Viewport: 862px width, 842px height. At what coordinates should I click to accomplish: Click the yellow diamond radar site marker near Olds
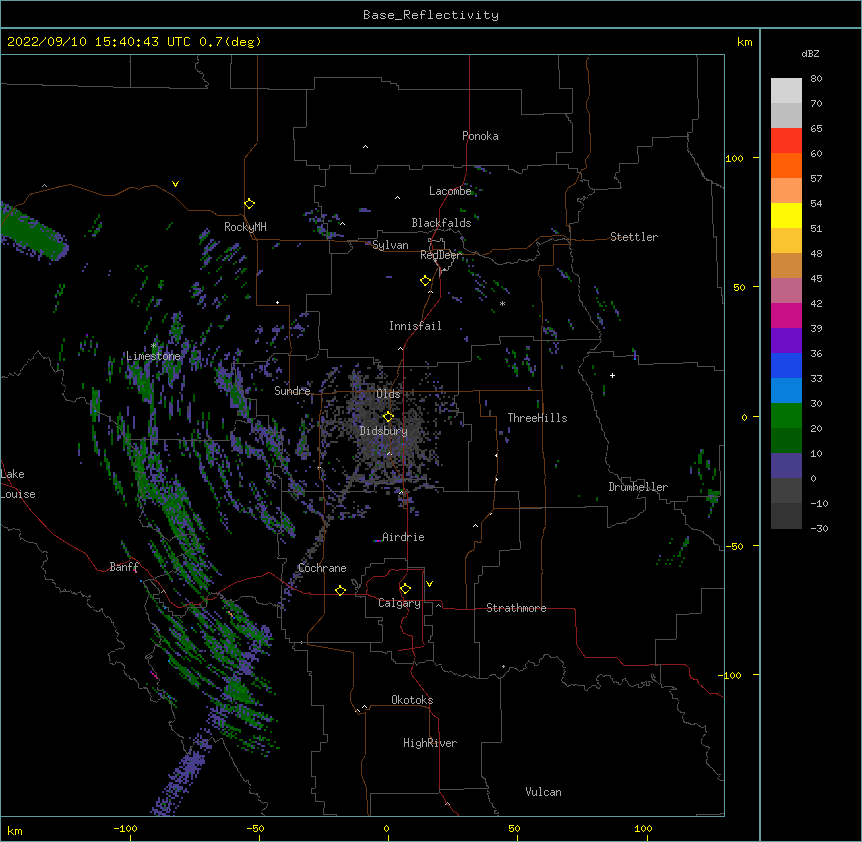click(388, 416)
